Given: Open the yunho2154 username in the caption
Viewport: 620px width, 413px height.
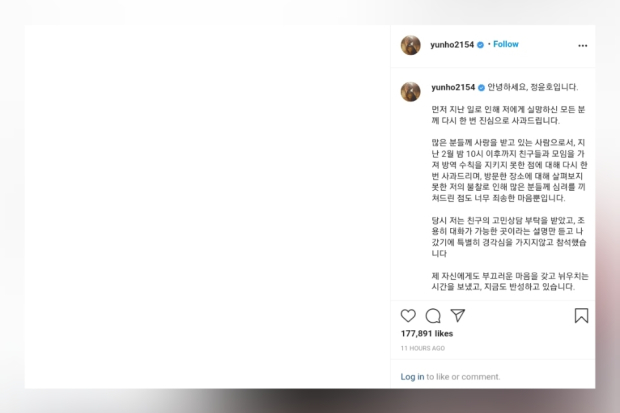Looking at the screenshot, I should [453, 87].
